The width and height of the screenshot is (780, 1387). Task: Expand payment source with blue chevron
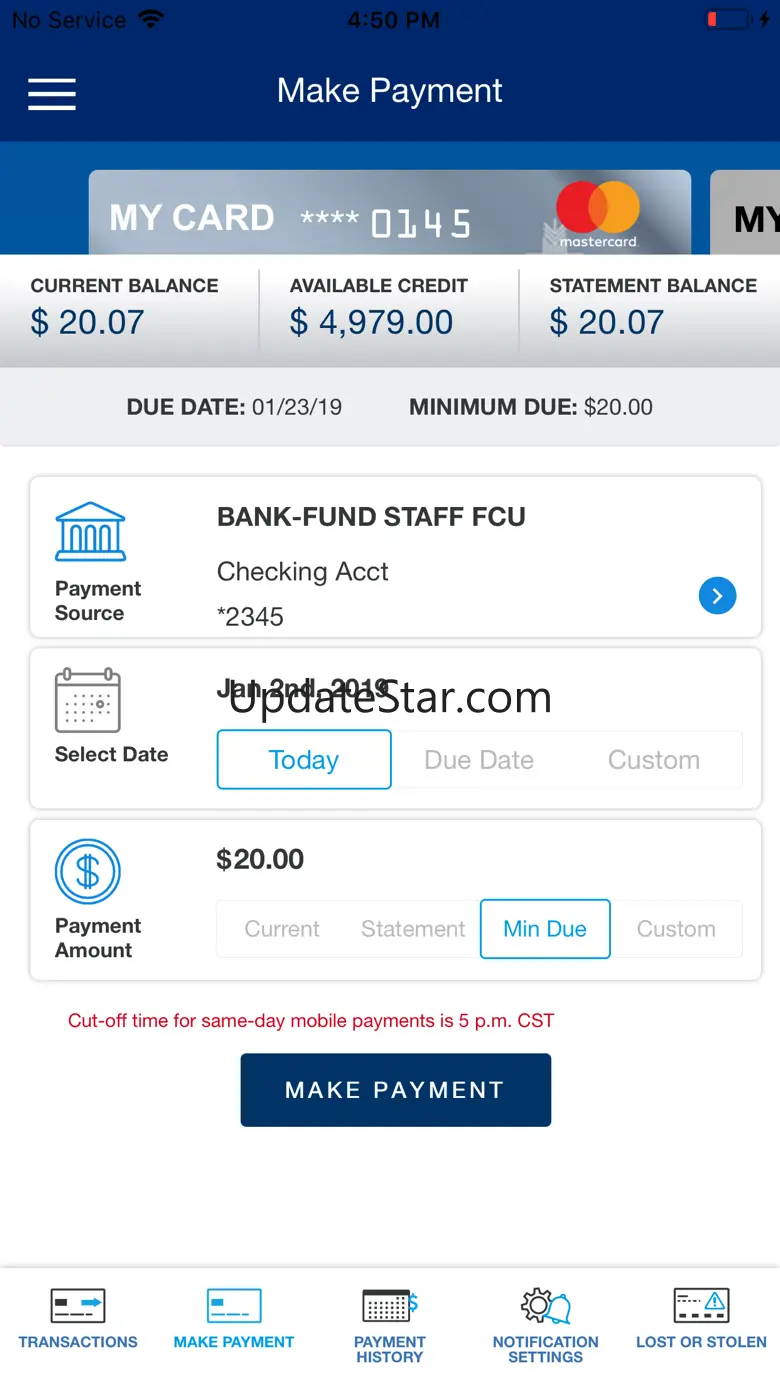[717, 596]
